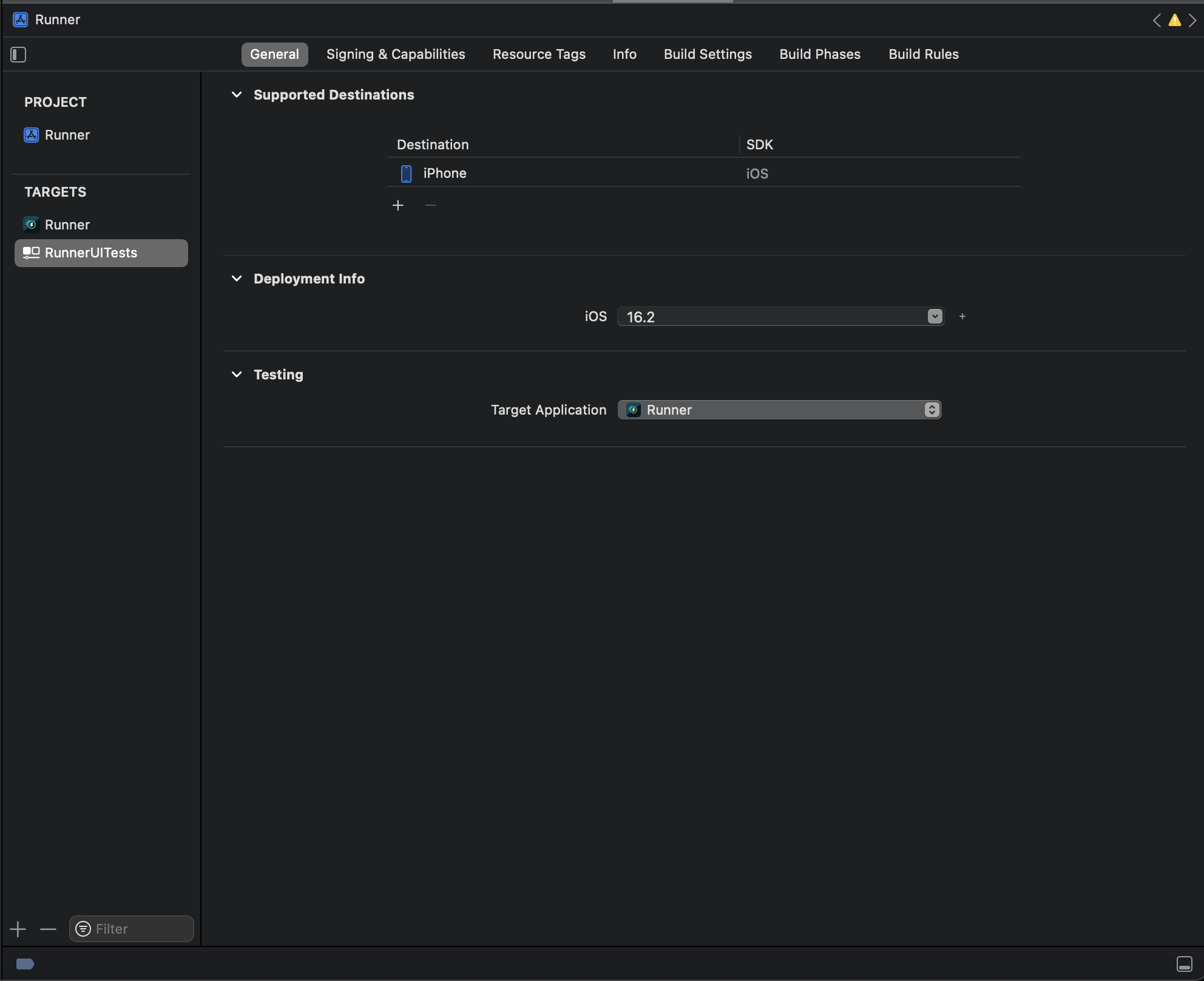Select the Runner target under TARGETS
1204x981 pixels.
[x=67, y=225]
